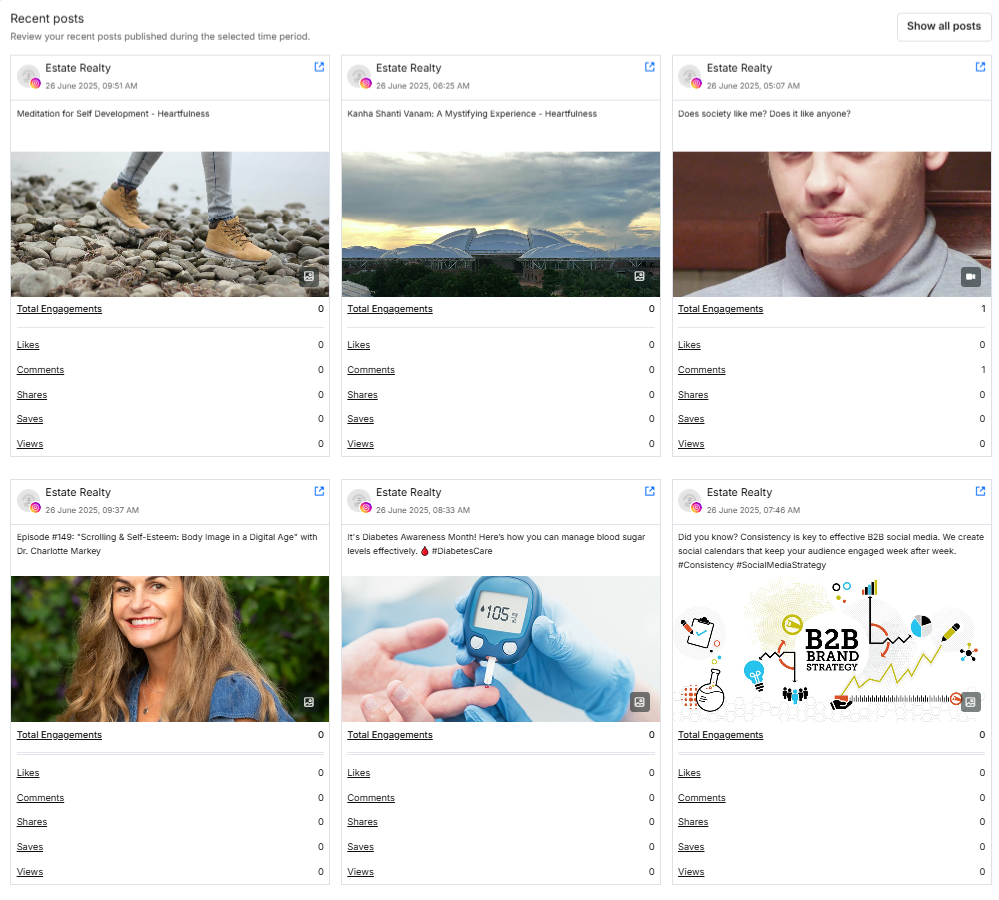The height and width of the screenshot is (900, 999).
Task: Open the dome building sunset thumbnail
Action: (501, 224)
